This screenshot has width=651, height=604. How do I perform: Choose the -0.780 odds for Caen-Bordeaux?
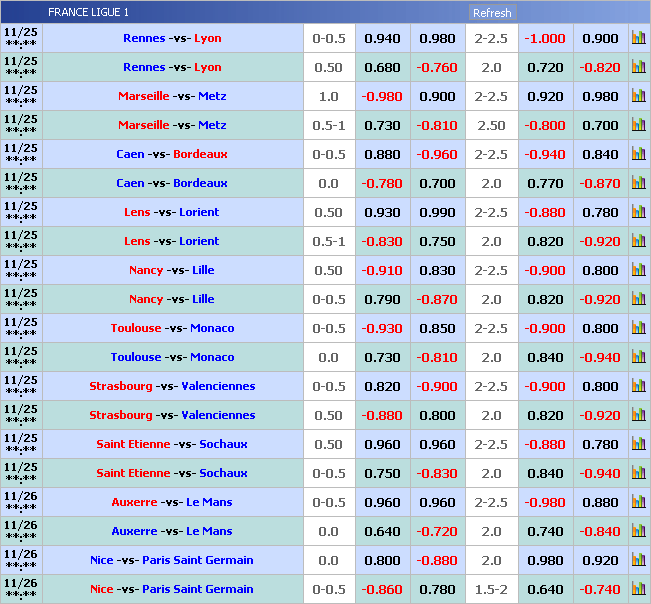point(382,183)
